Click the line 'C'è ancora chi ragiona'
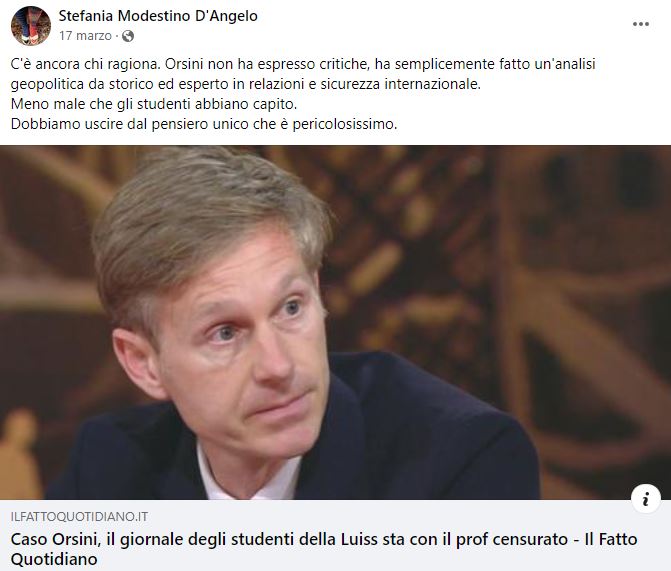The width and height of the screenshot is (671, 571). [86, 64]
